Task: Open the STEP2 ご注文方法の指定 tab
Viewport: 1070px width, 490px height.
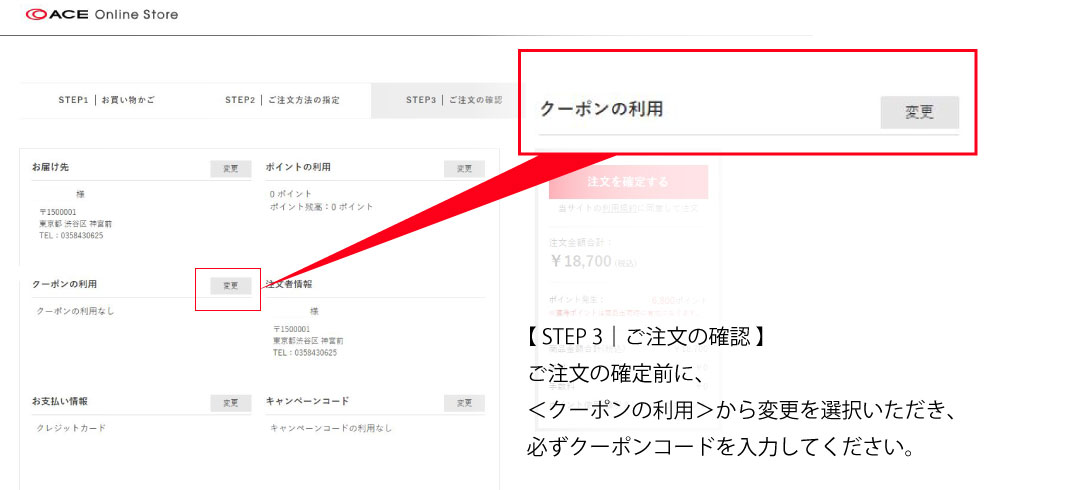Action: pyautogui.click(x=282, y=100)
